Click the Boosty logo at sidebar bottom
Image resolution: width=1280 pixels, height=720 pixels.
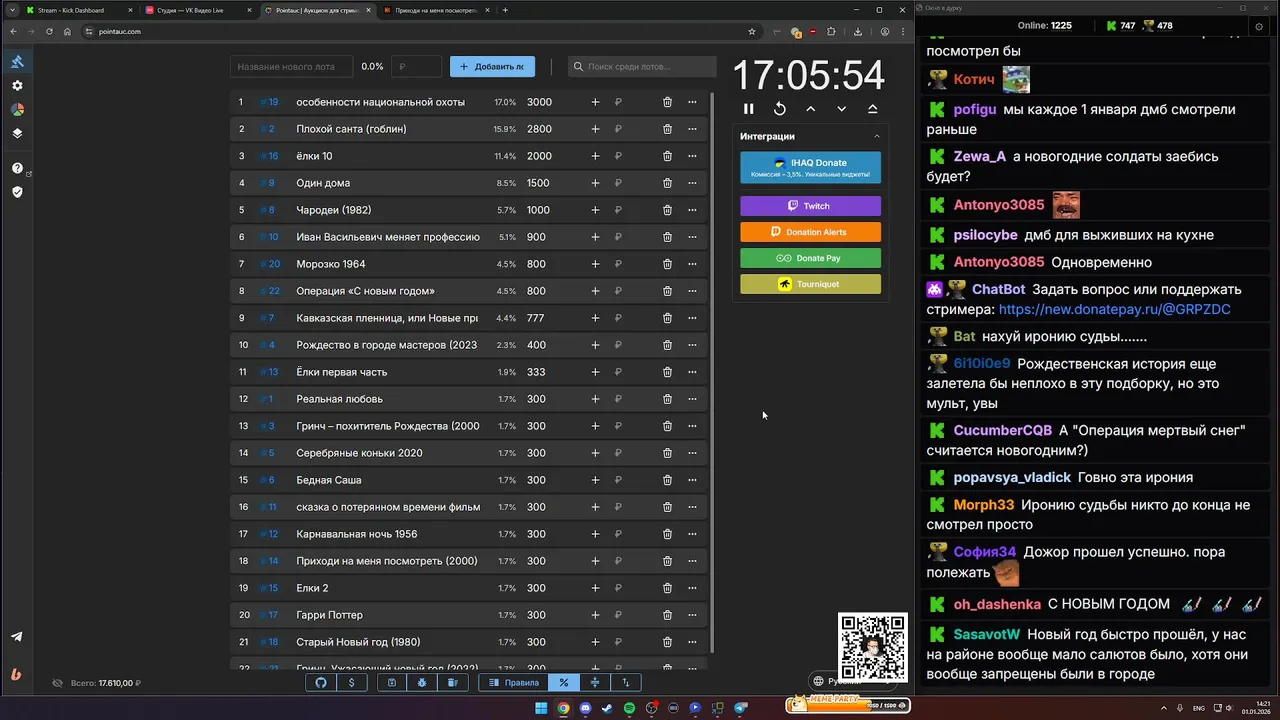16,674
